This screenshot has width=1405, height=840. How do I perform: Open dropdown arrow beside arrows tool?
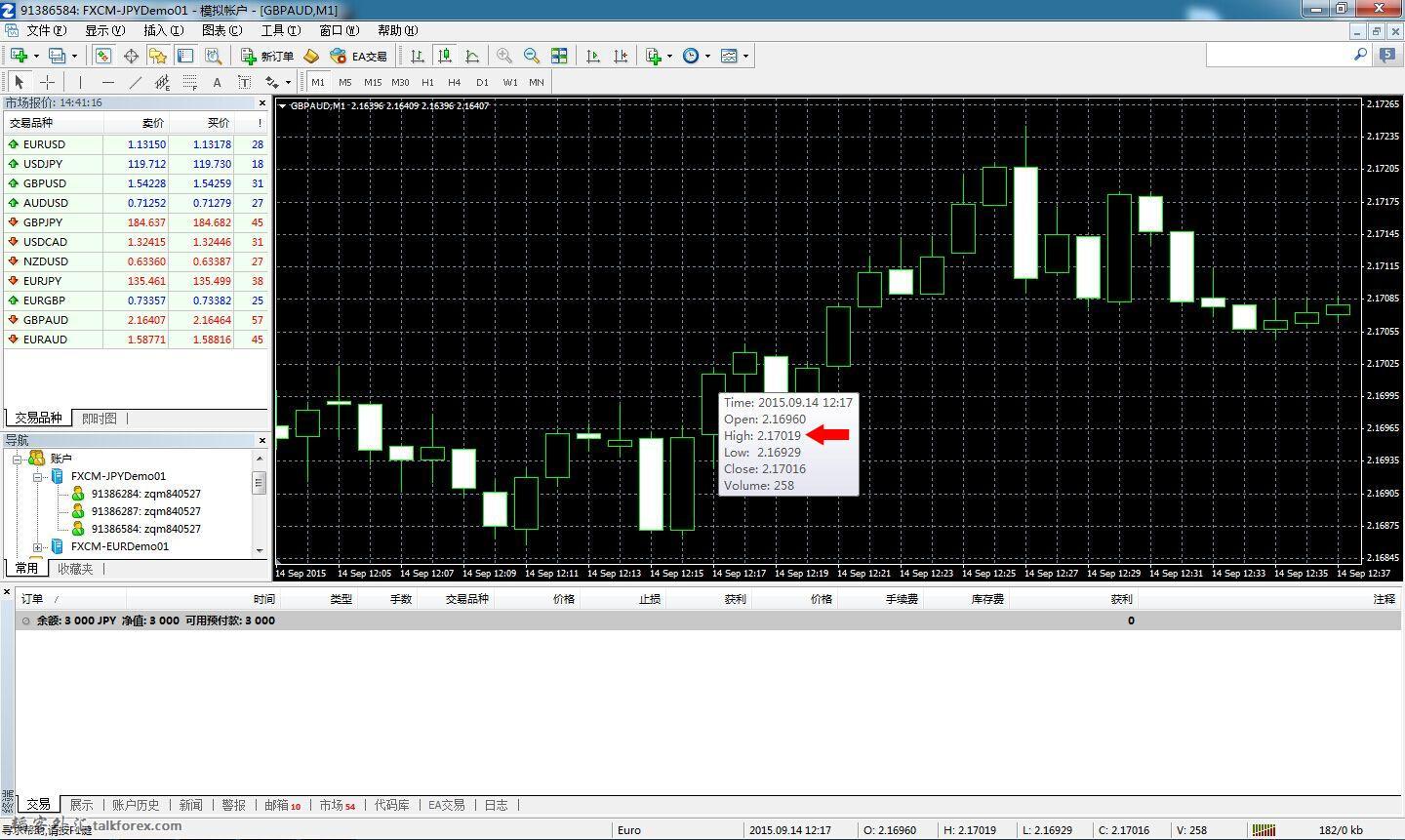(x=288, y=82)
